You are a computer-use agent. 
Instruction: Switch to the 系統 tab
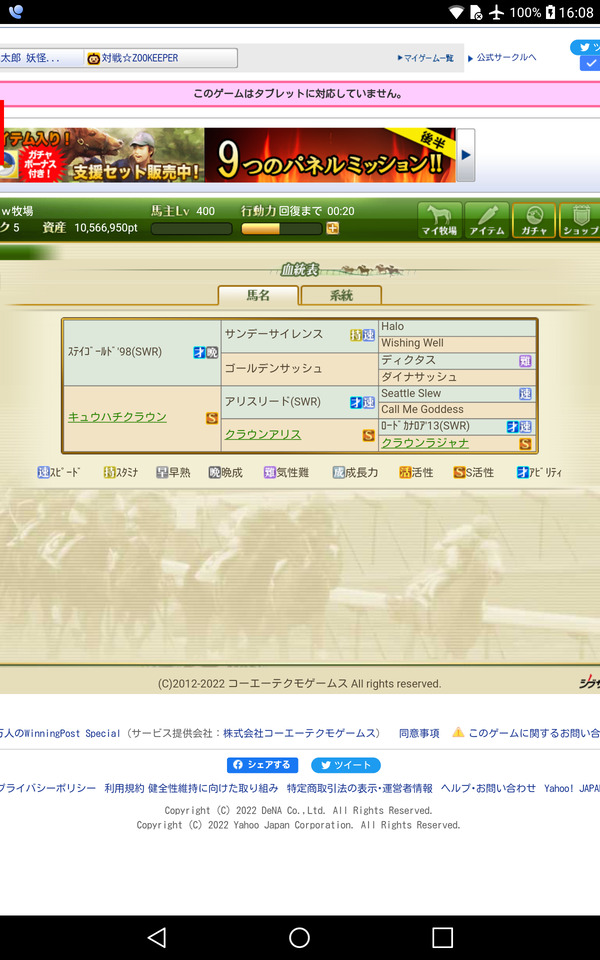pyautogui.click(x=342, y=295)
